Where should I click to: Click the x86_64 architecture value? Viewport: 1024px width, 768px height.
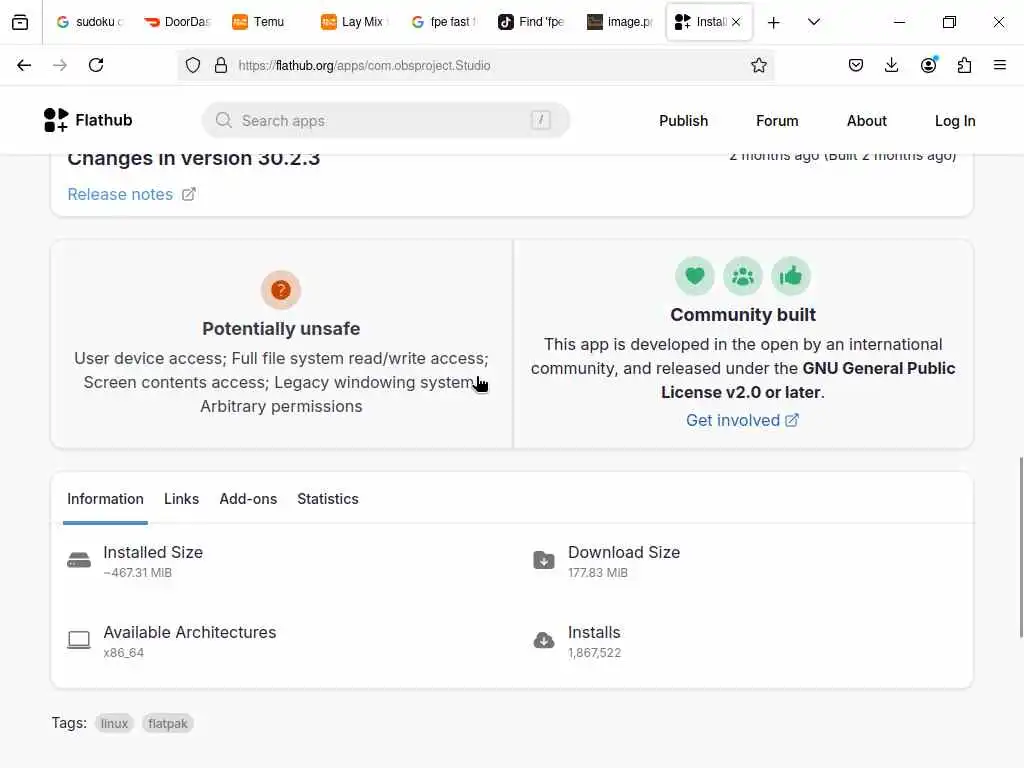coord(123,652)
